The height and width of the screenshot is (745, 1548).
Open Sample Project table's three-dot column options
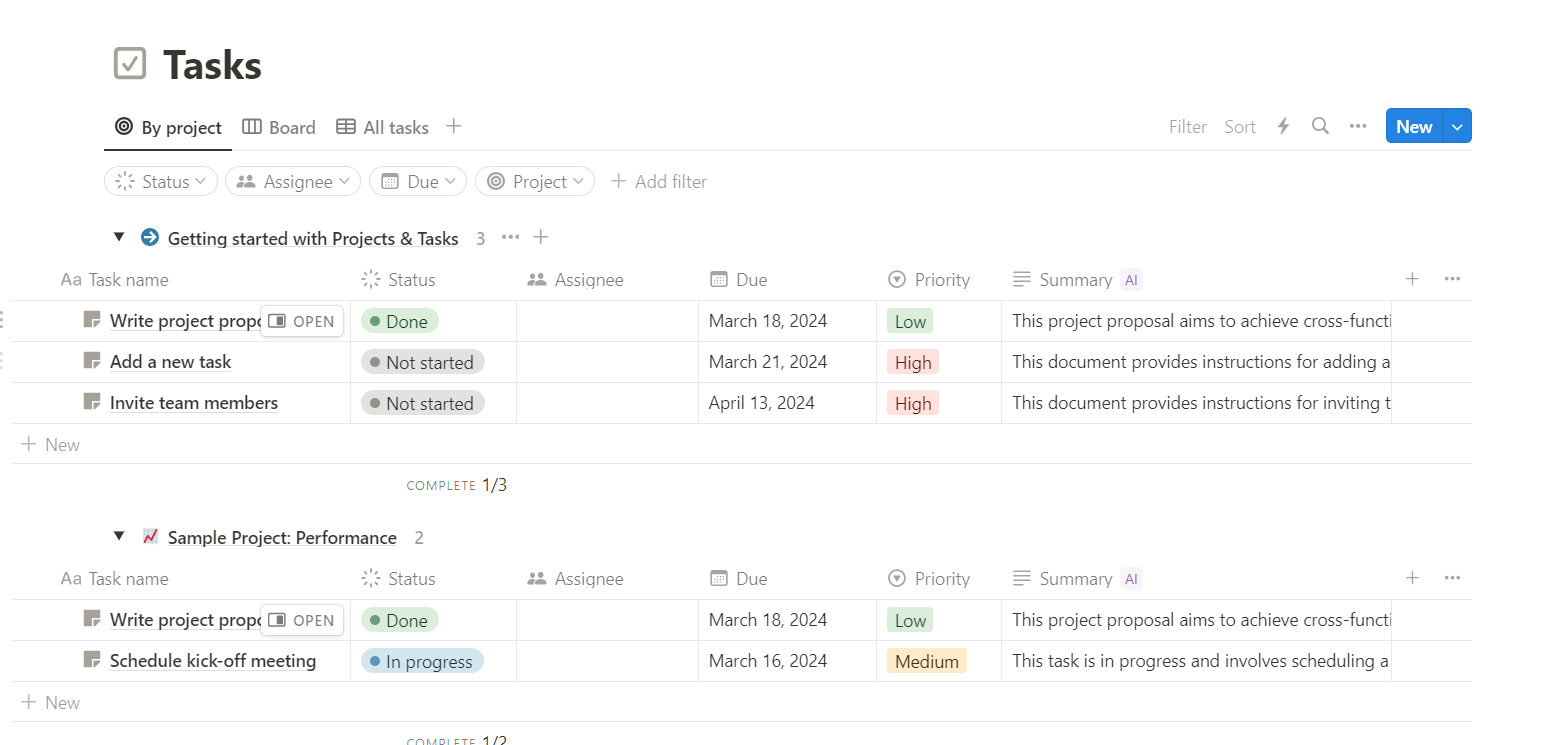pyautogui.click(x=1453, y=578)
